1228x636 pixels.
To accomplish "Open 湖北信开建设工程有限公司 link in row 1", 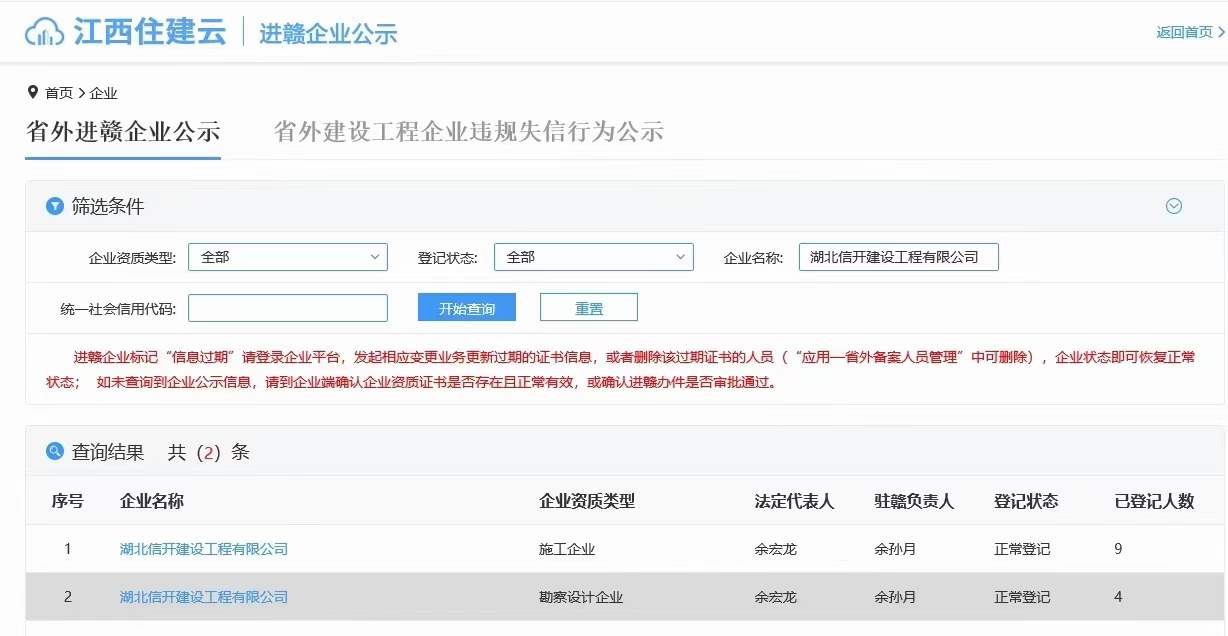I will (204, 549).
